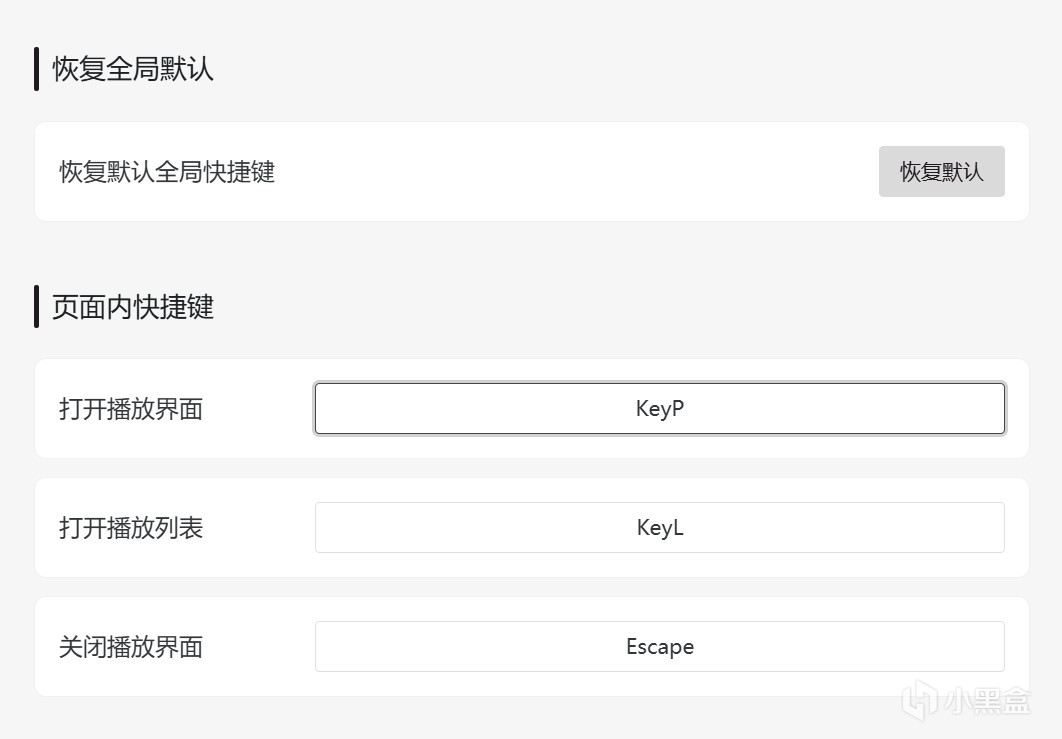Focus the 打开播放界面 shortcut input

coord(659,409)
